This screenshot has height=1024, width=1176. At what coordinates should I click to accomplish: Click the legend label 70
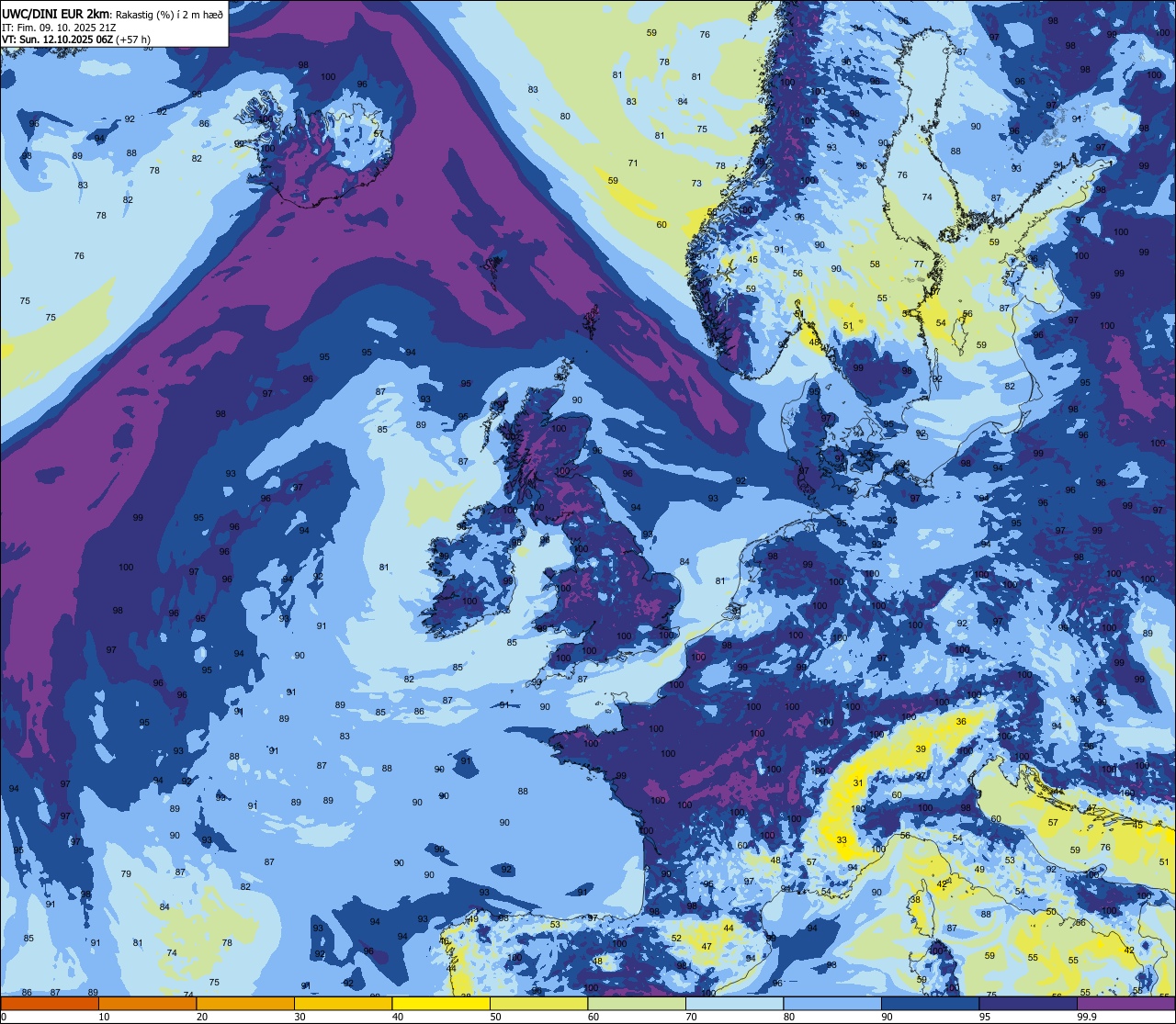pyautogui.click(x=691, y=1017)
